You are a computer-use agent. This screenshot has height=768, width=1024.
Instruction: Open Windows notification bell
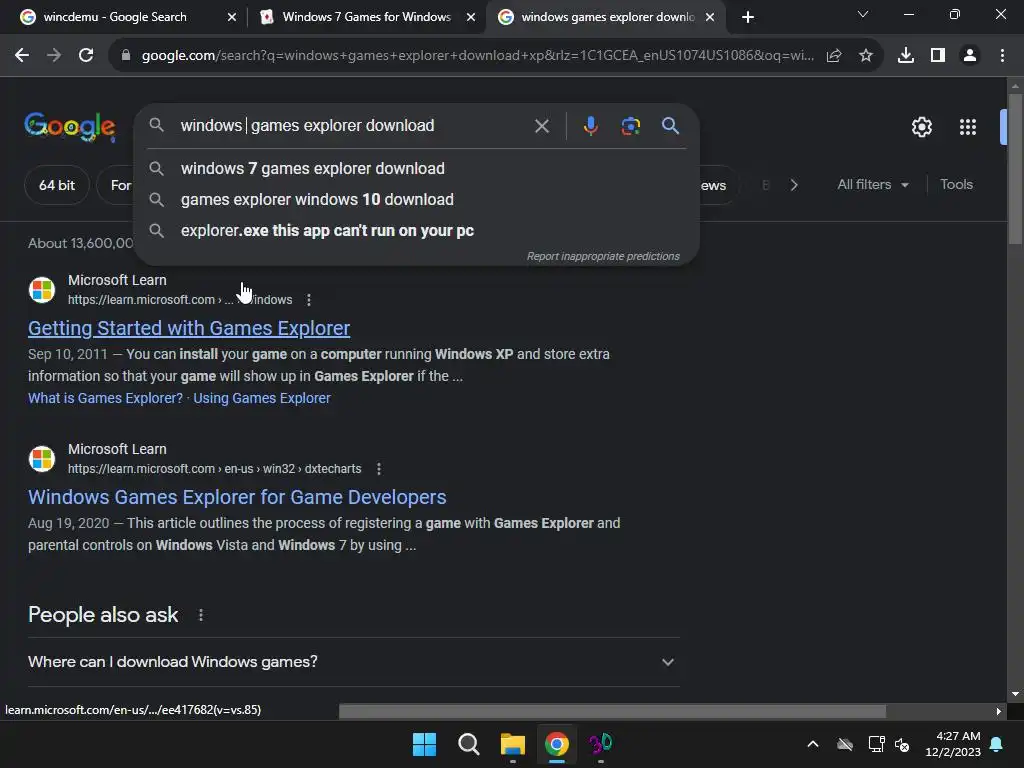pos(997,744)
